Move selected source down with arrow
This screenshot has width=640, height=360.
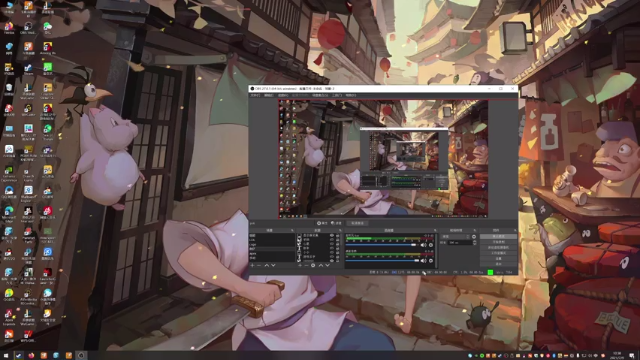327,265
